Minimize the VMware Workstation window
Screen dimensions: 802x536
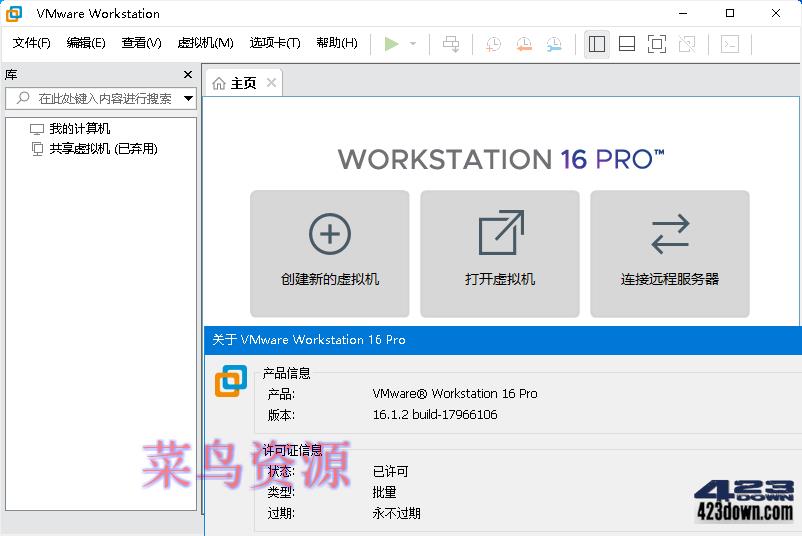pos(683,13)
